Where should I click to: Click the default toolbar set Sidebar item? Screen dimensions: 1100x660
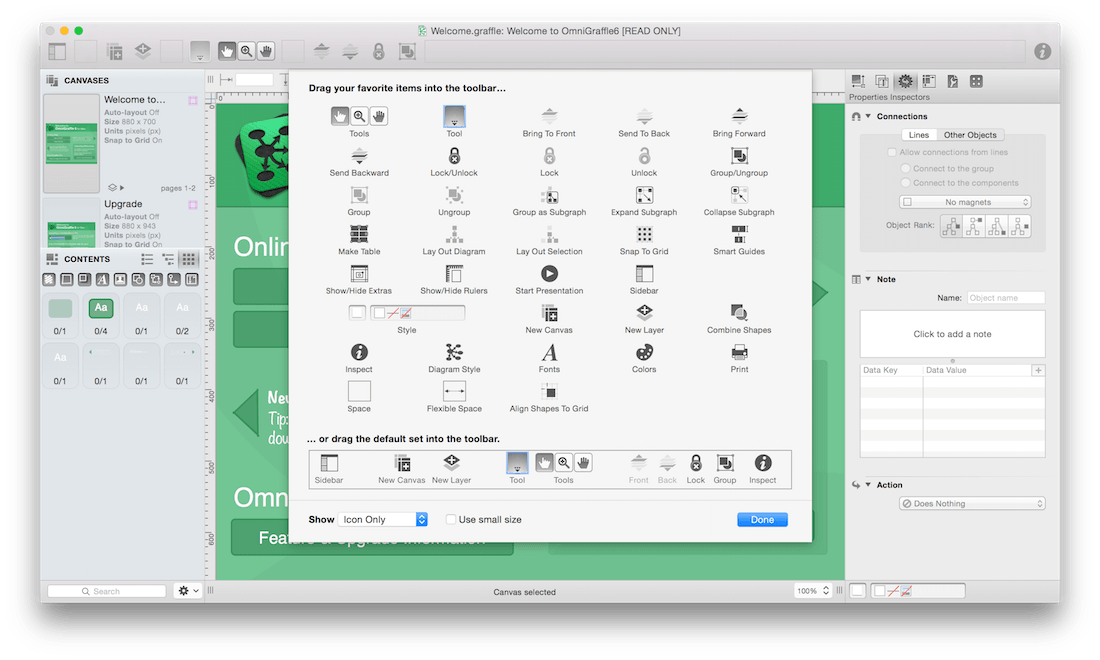[328, 469]
